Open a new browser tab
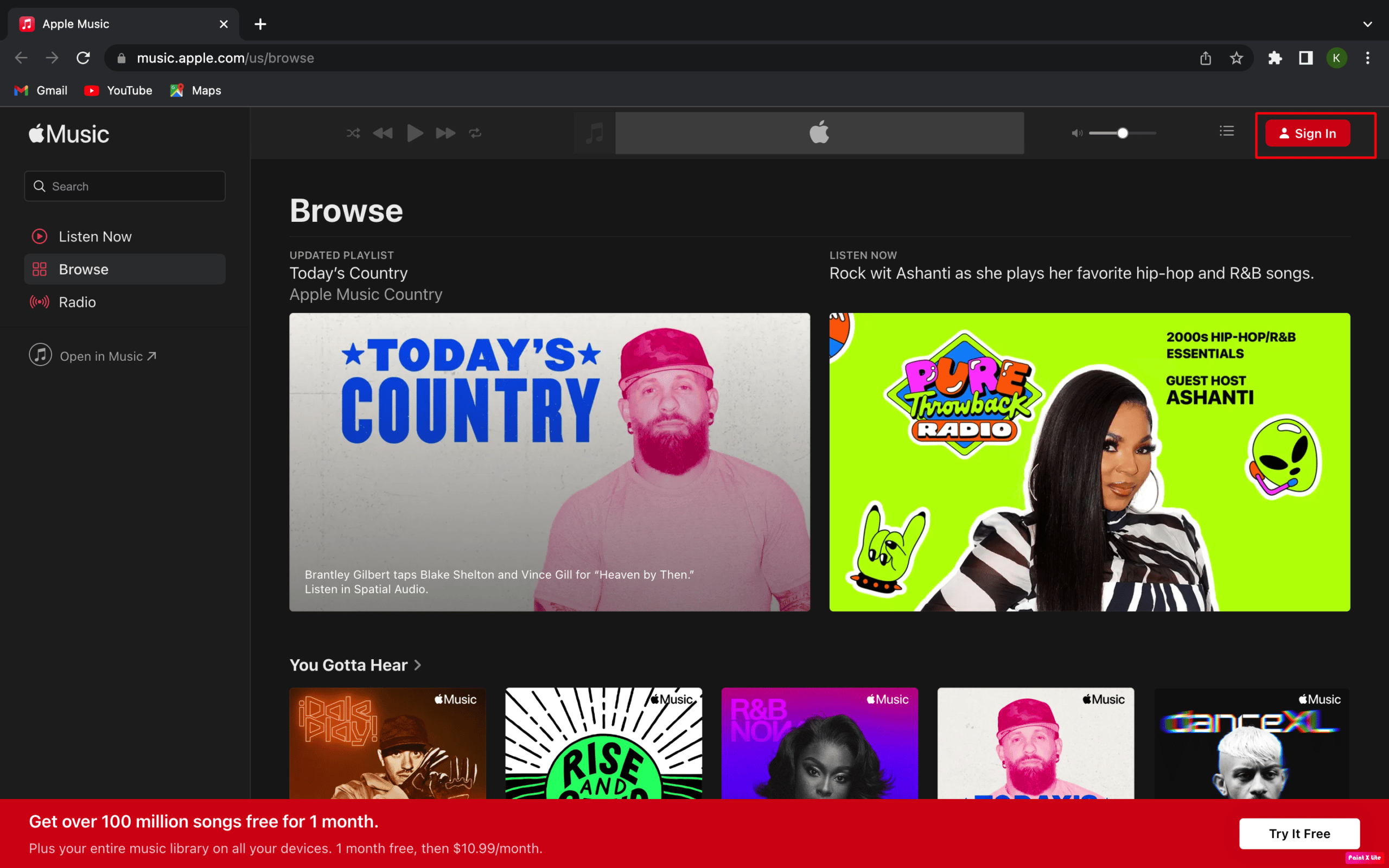 [x=260, y=24]
